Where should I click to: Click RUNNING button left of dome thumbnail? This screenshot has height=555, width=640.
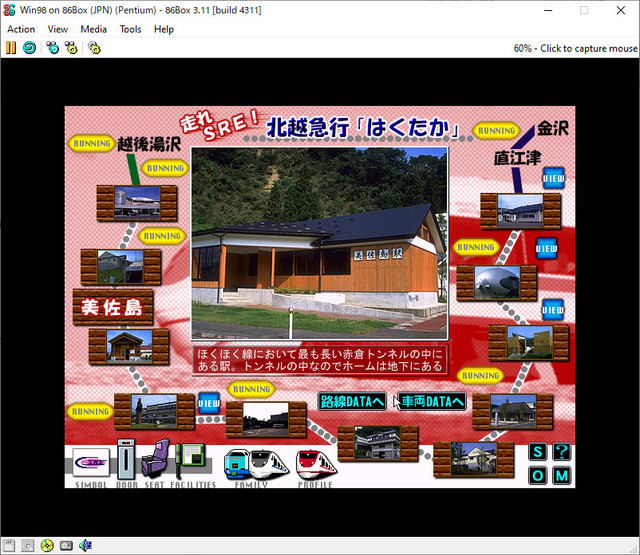point(476,247)
